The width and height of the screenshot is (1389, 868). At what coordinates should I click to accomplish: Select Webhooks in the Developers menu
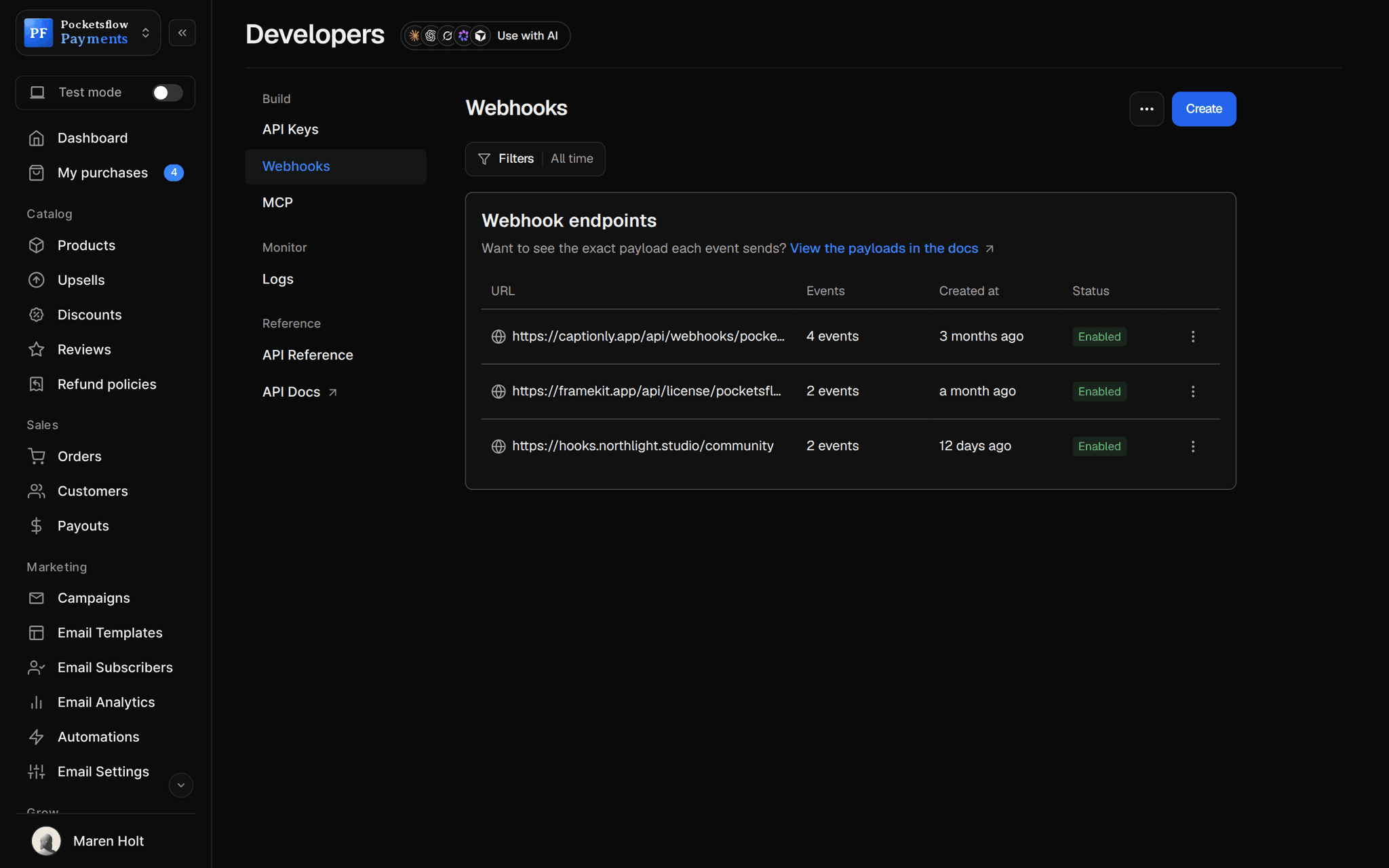[336, 167]
